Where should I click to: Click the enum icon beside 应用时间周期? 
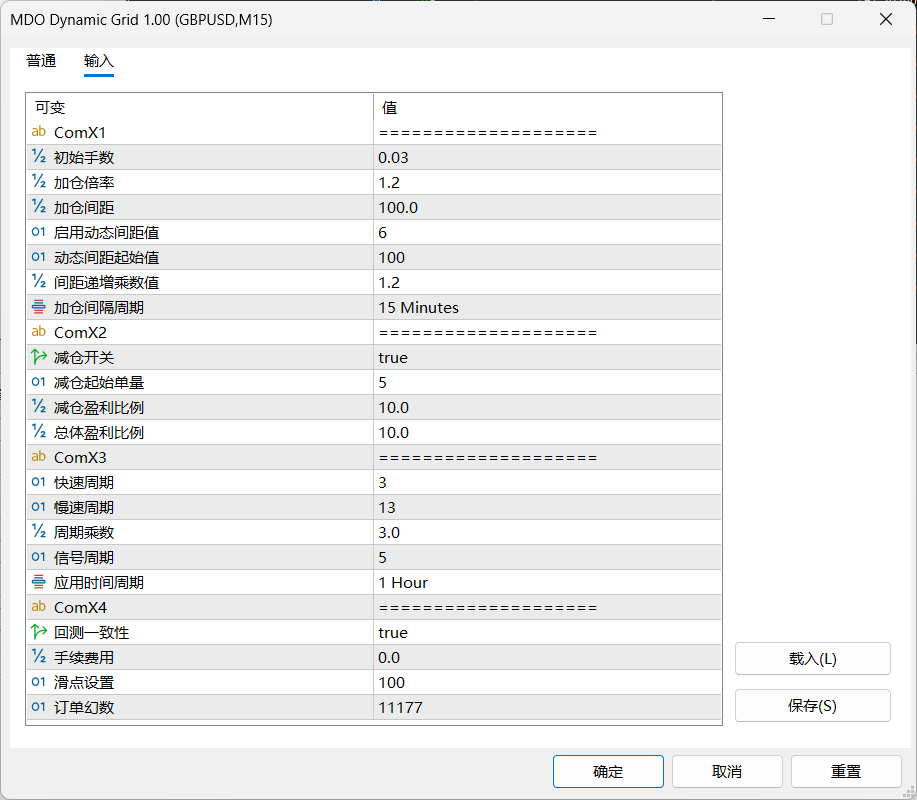pos(39,582)
